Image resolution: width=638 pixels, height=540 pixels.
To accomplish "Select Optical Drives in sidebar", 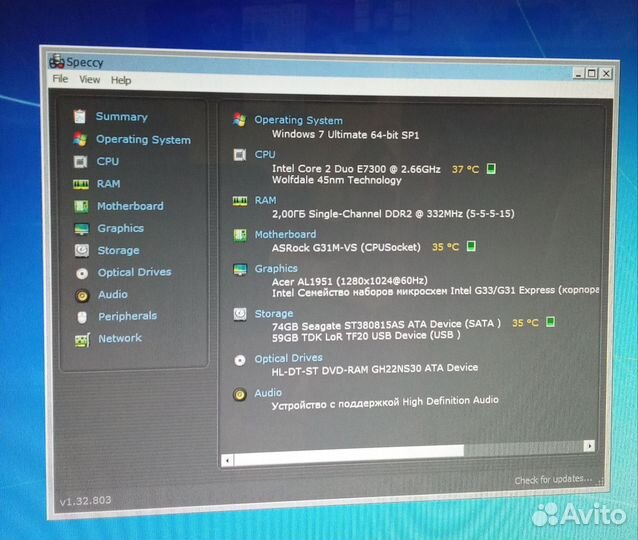I will tap(134, 272).
